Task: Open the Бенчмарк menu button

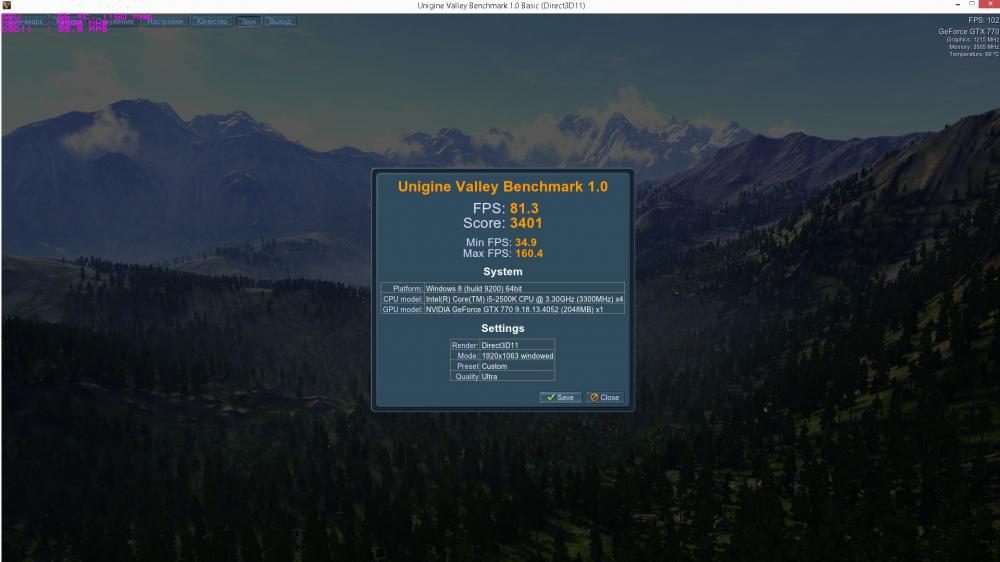Action: pos(24,22)
